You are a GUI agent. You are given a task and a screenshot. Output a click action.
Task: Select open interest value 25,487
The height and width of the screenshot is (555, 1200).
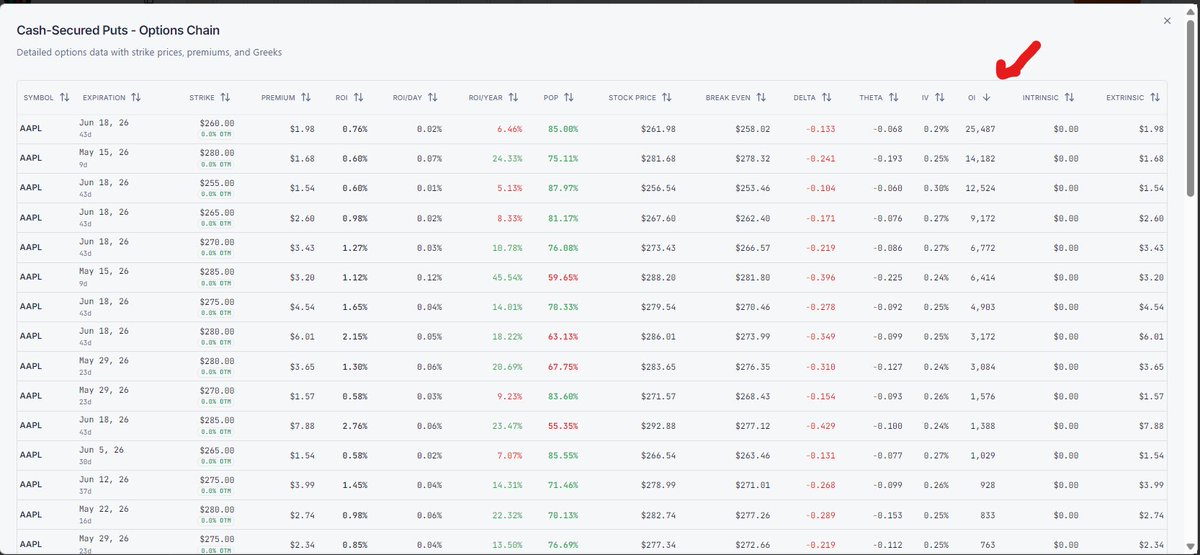click(x=980, y=129)
